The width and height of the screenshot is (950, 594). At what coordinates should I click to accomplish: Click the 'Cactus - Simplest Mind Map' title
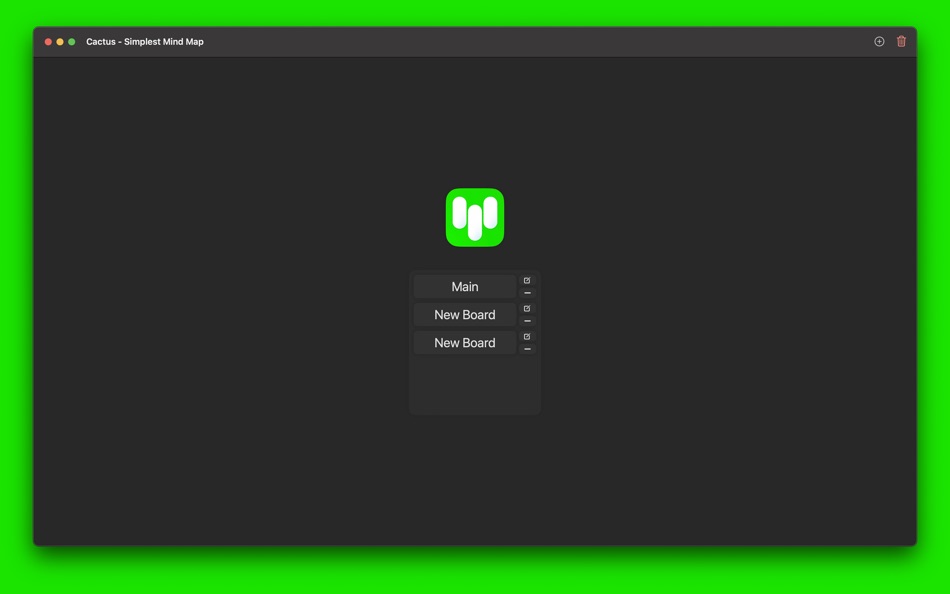coord(145,42)
